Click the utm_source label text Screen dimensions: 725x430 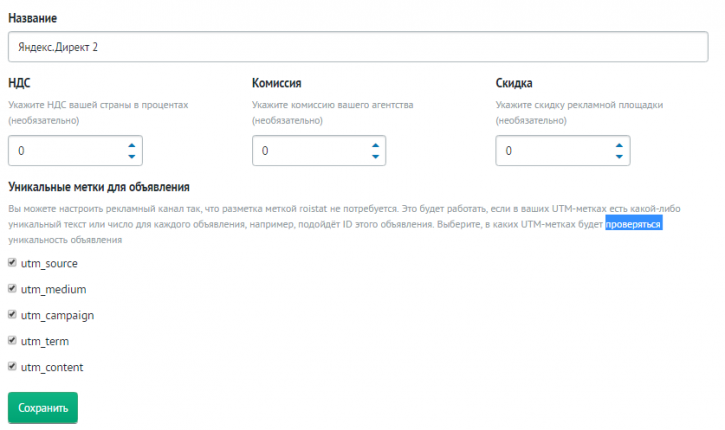coord(49,264)
